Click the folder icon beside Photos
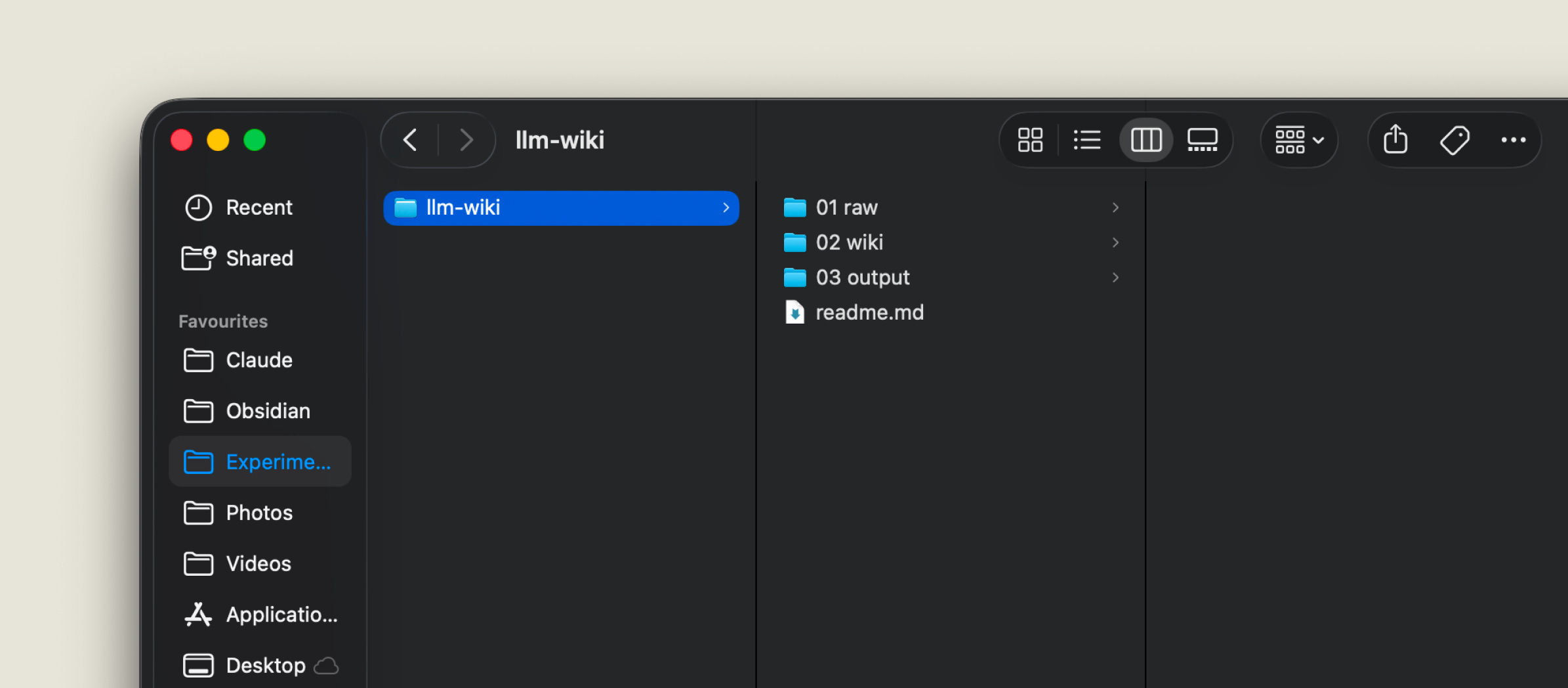This screenshot has height=688, width=1568. tap(198, 513)
